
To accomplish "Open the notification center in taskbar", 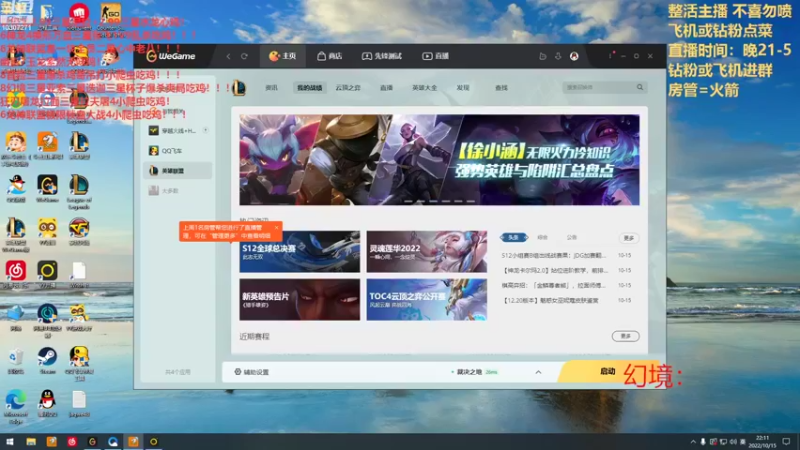I will pos(786,441).
